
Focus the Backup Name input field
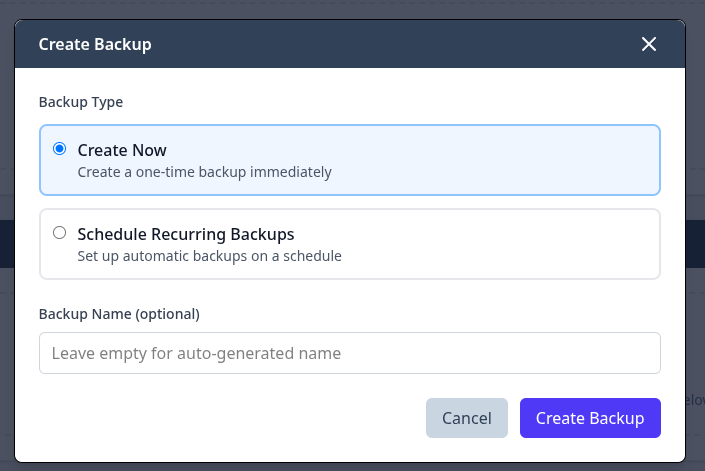349,353
